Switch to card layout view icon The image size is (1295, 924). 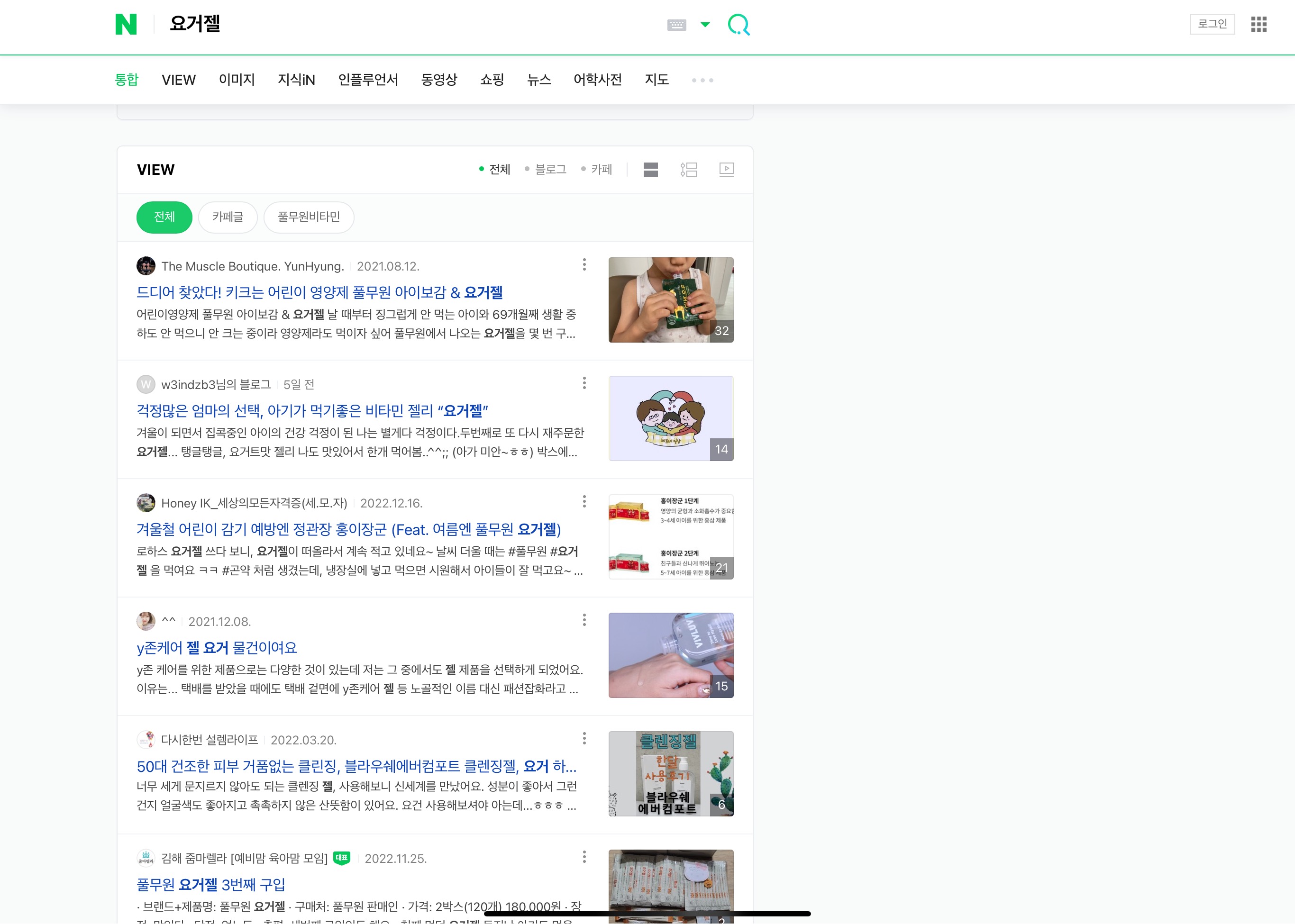[x=651, y=170]
